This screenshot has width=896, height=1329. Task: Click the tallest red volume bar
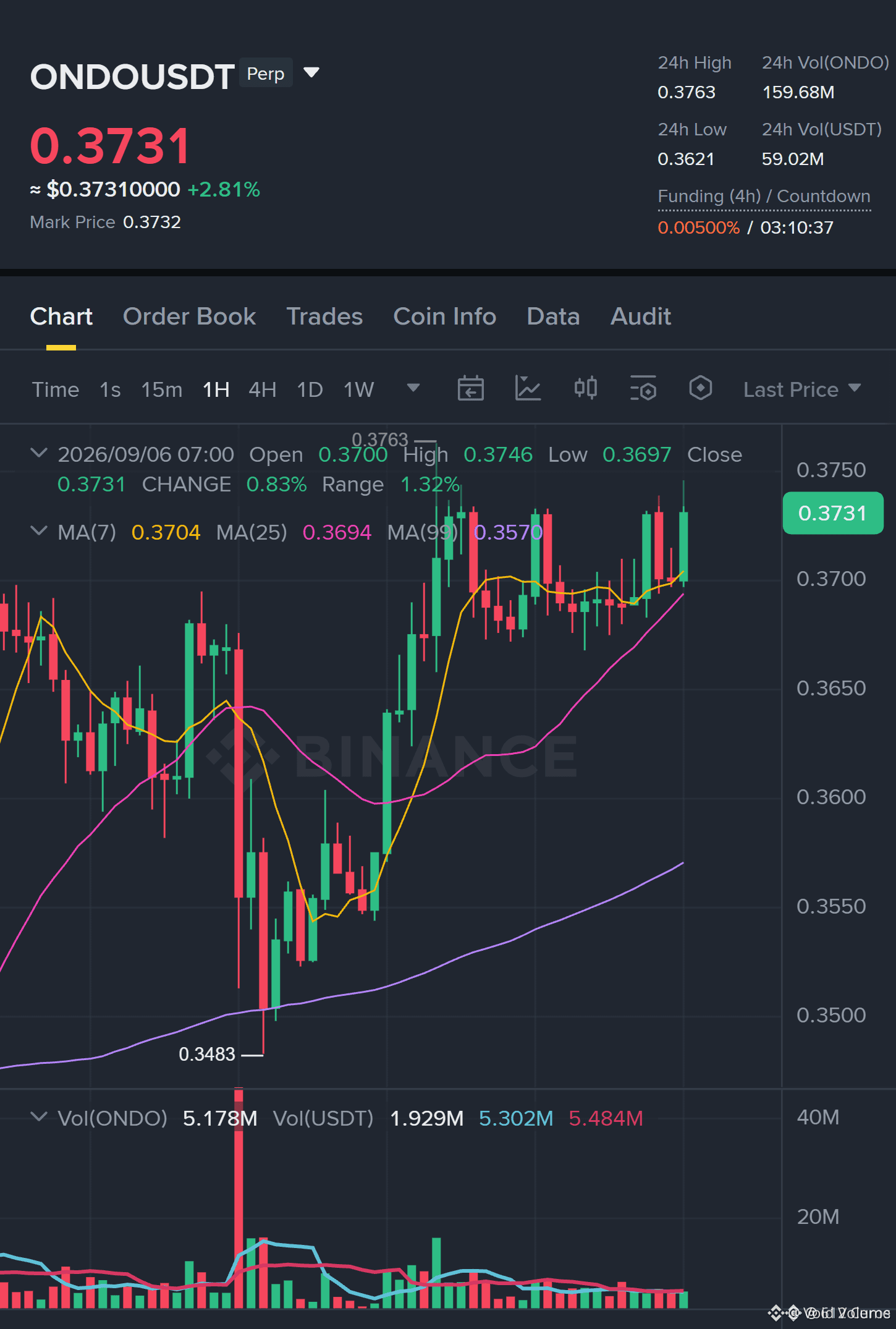click(239, 1198)
